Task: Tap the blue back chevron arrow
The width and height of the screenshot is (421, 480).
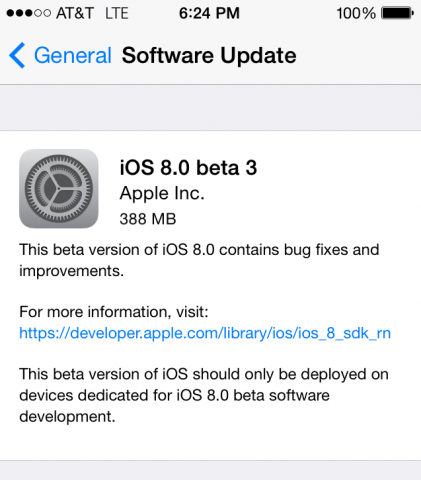Action: coord(17,55)
